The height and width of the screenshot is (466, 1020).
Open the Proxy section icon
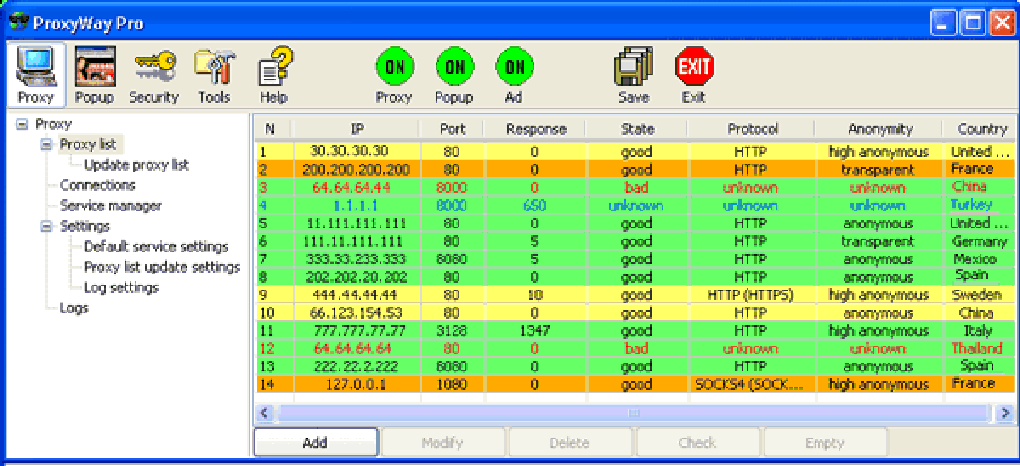click(x=36, y=75)
